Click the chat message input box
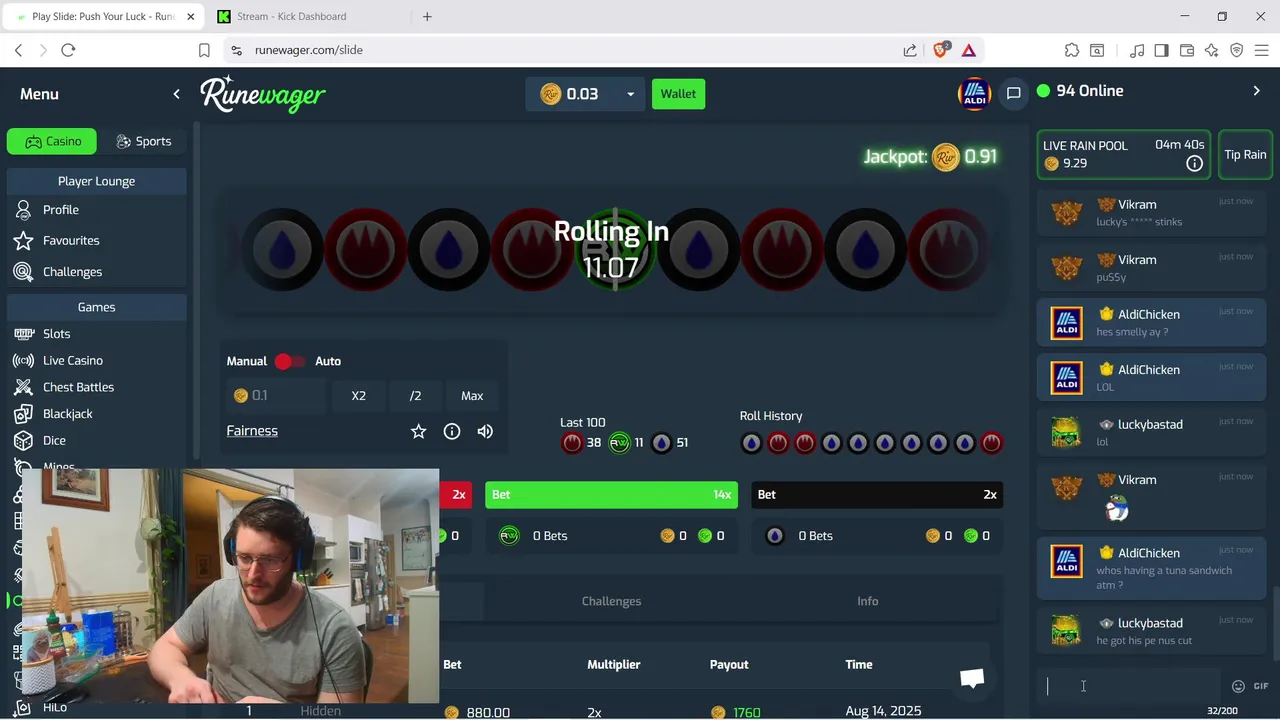Image resolution: width=1280 pixels, height=720 pixels. pos(1130,686)
